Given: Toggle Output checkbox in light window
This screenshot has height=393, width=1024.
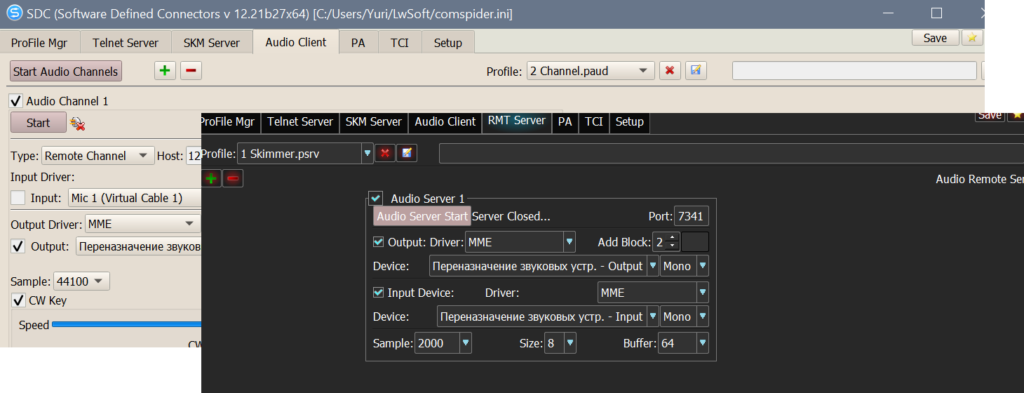Looking at the screenshot, I should (18, 247).
